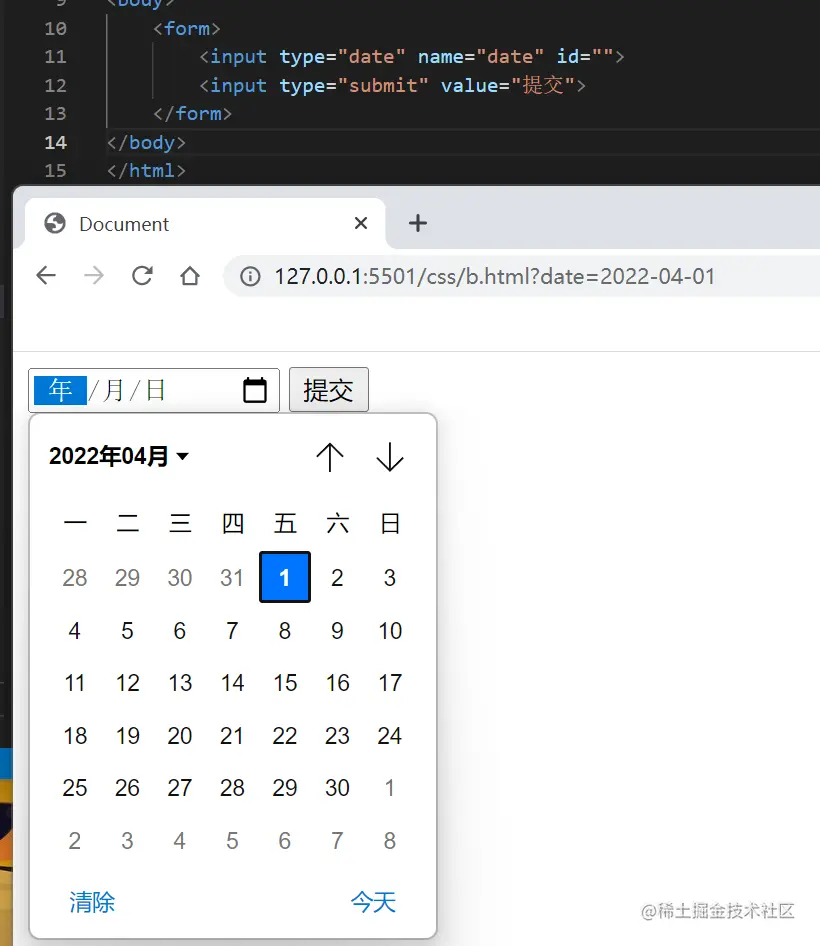
Task: Open calendar picker icon in date field
Action: [x=255, y=390]
